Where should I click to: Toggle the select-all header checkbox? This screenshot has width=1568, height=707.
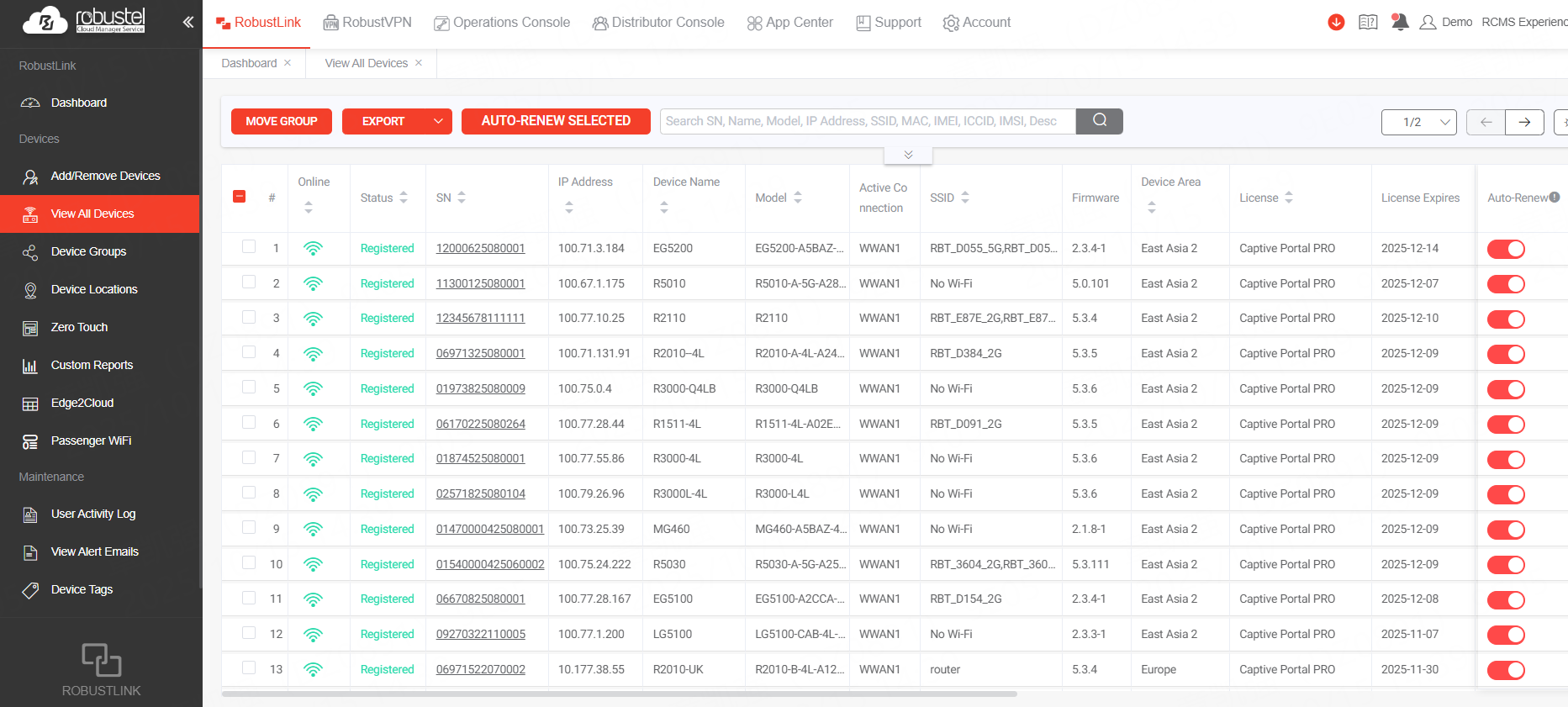click(x=240, y=197)
